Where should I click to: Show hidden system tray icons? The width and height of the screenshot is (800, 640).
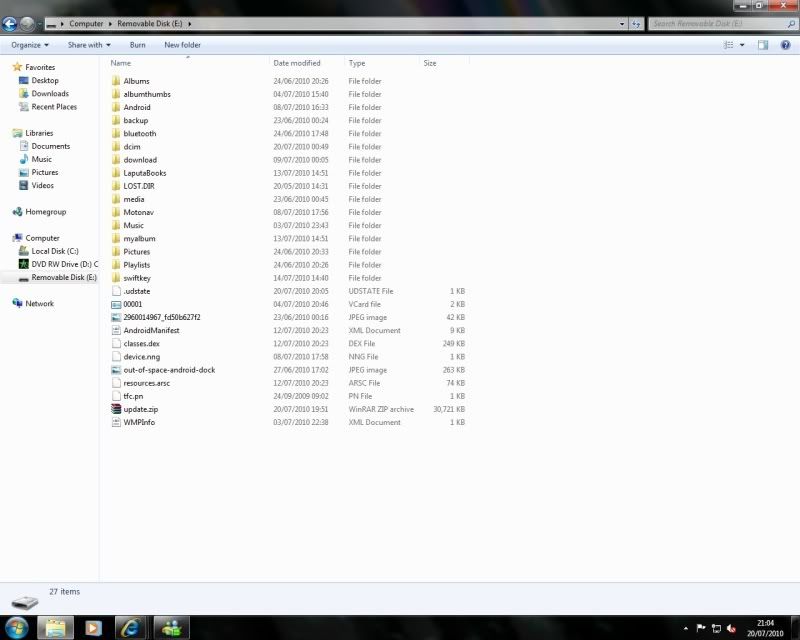coord(686,628)
